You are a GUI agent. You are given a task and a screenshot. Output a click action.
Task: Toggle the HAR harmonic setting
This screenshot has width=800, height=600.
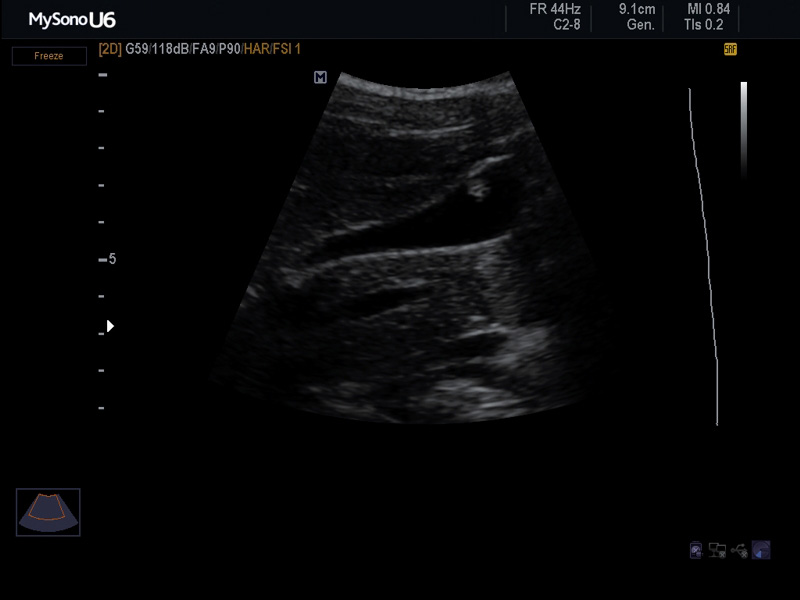pyautogui.click(x=257, y=49)
